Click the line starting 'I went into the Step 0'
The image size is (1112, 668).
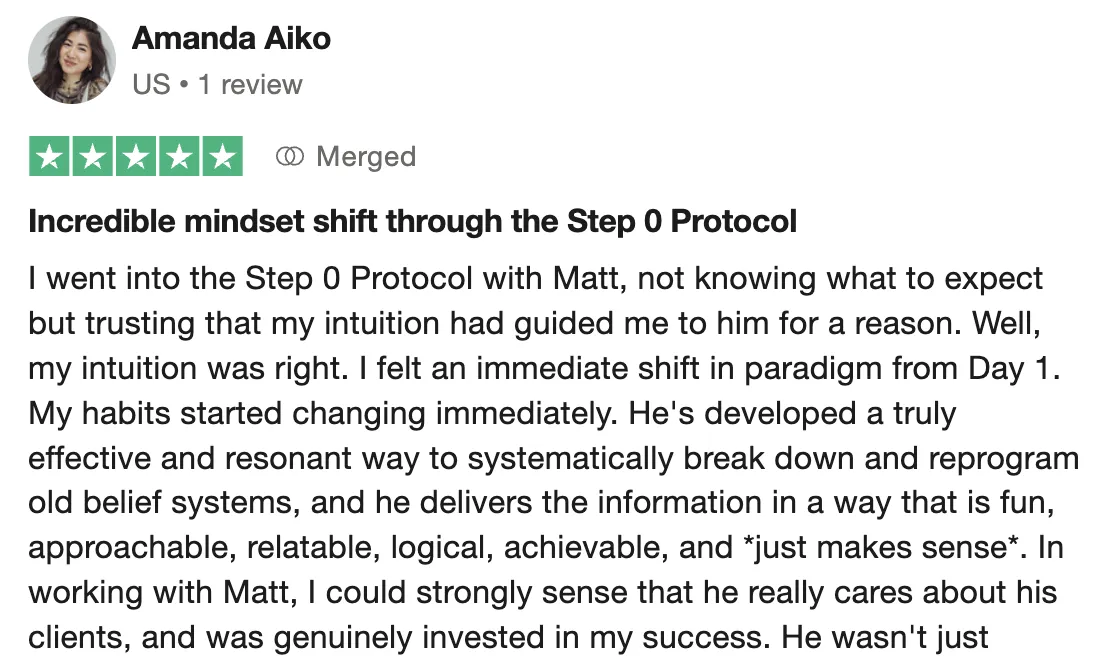click(535, 279)
